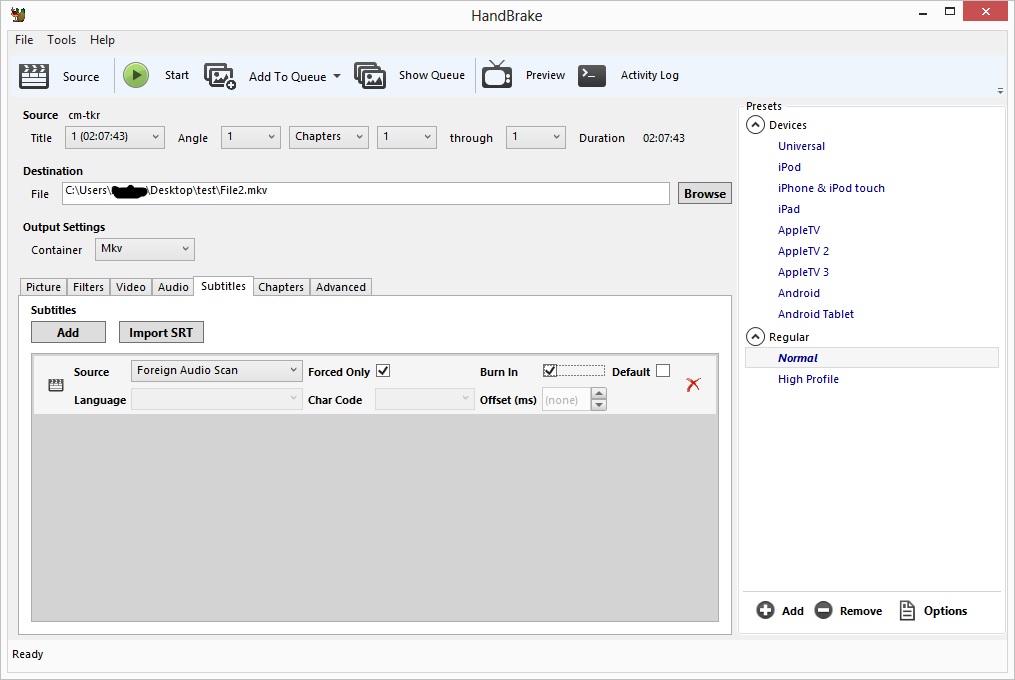Enable the Default subtitle checkbox
The height and width of the screenshot is (680, 1015).
click(663, 370)
